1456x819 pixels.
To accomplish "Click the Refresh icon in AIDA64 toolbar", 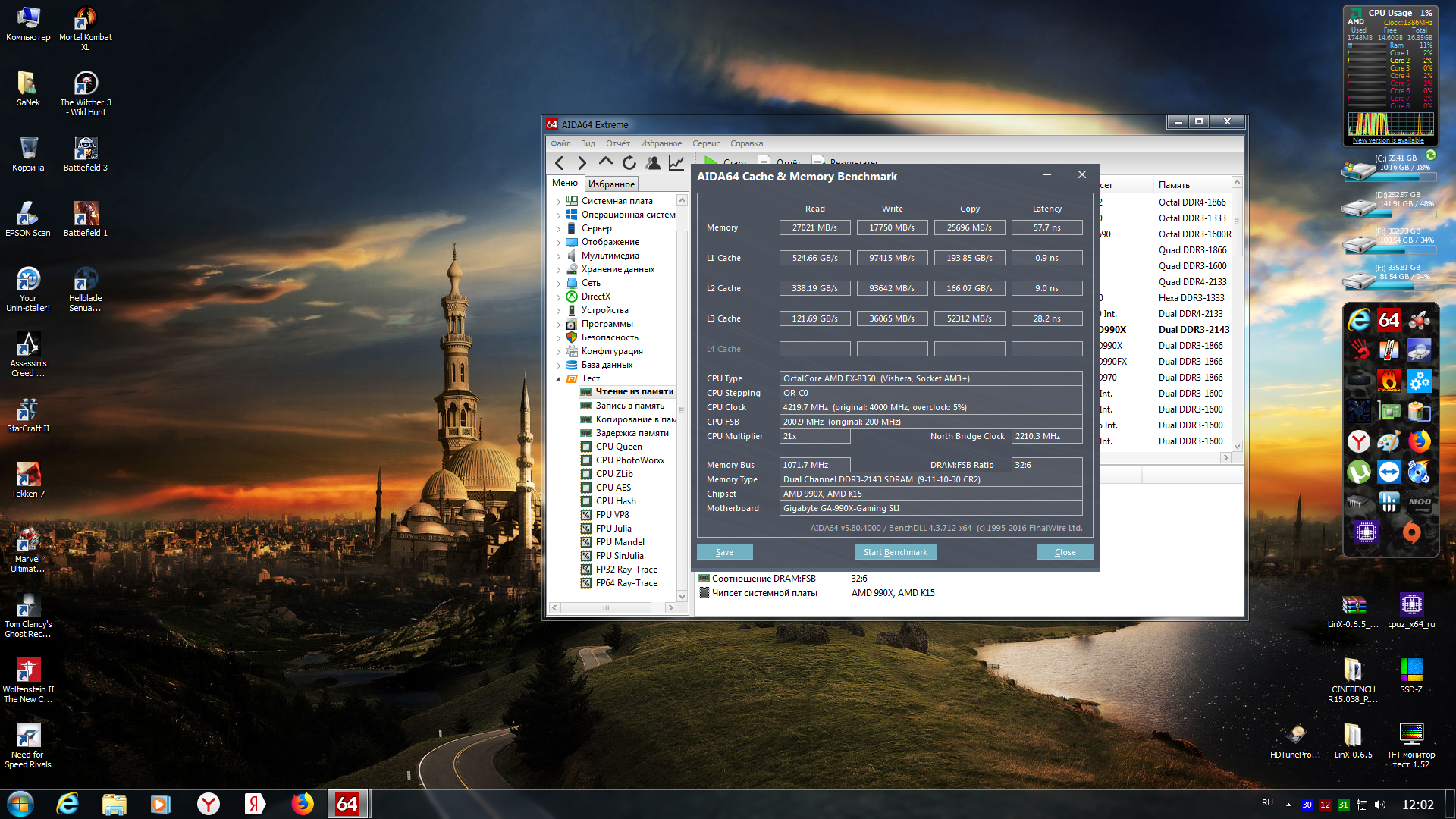I will [629, 163].
